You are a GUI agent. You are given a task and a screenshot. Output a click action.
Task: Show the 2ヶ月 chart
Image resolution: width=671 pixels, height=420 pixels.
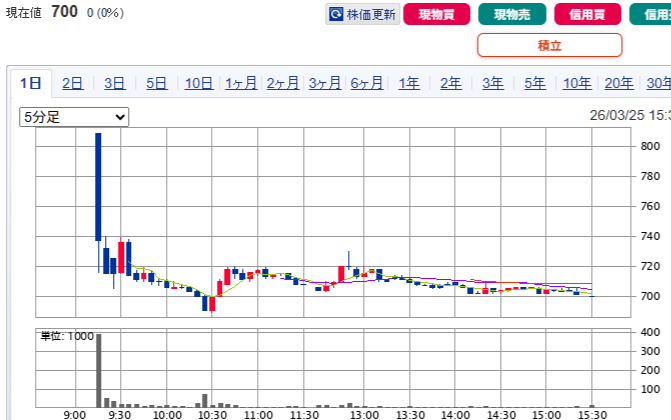pos(283,84)
